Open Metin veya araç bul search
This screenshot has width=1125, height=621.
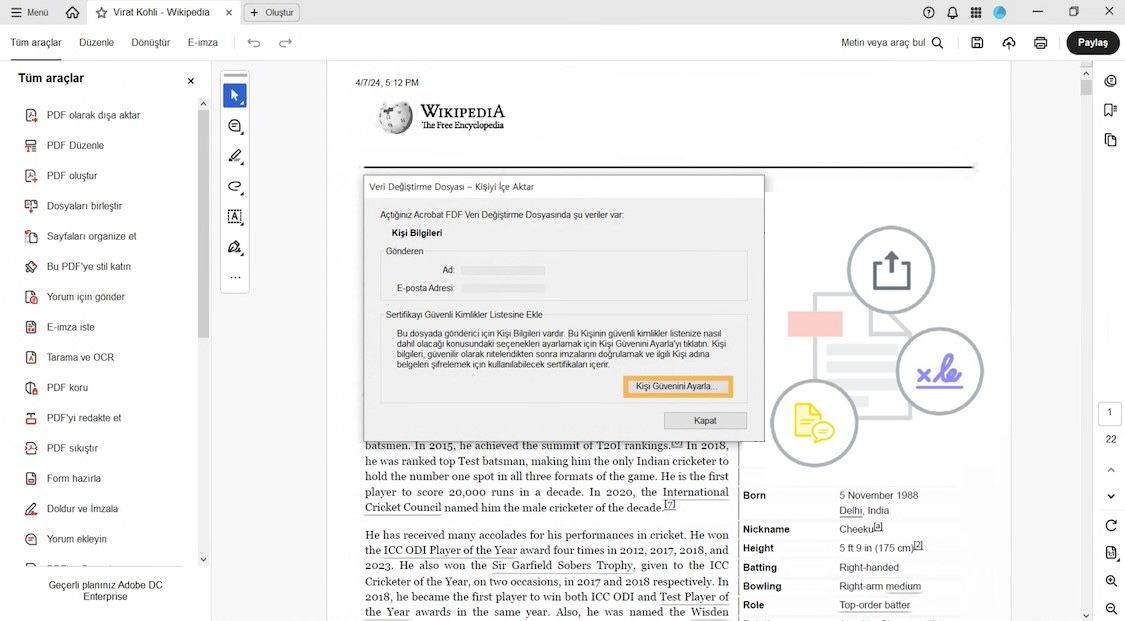coord(892,42)
